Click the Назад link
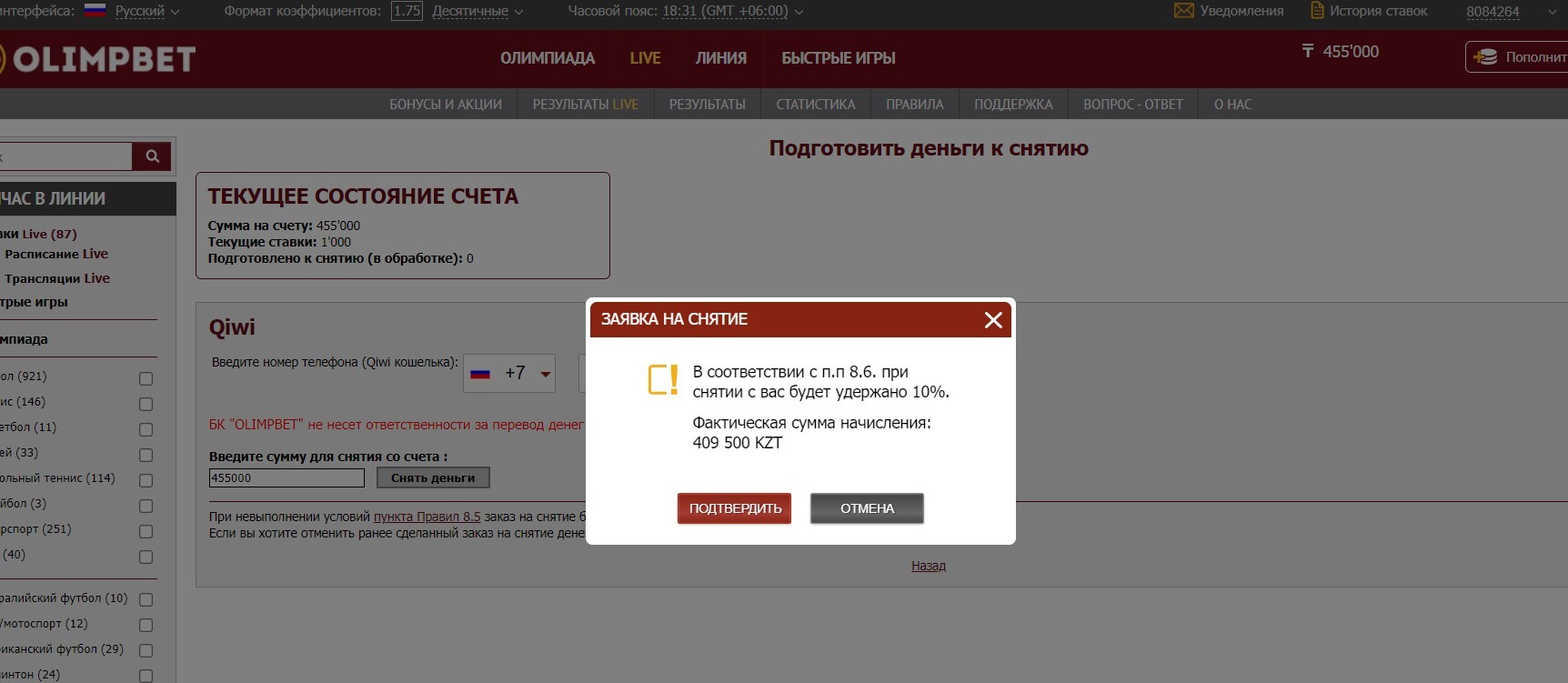This screenshot has width=1568, height=683. coord(929,566)
